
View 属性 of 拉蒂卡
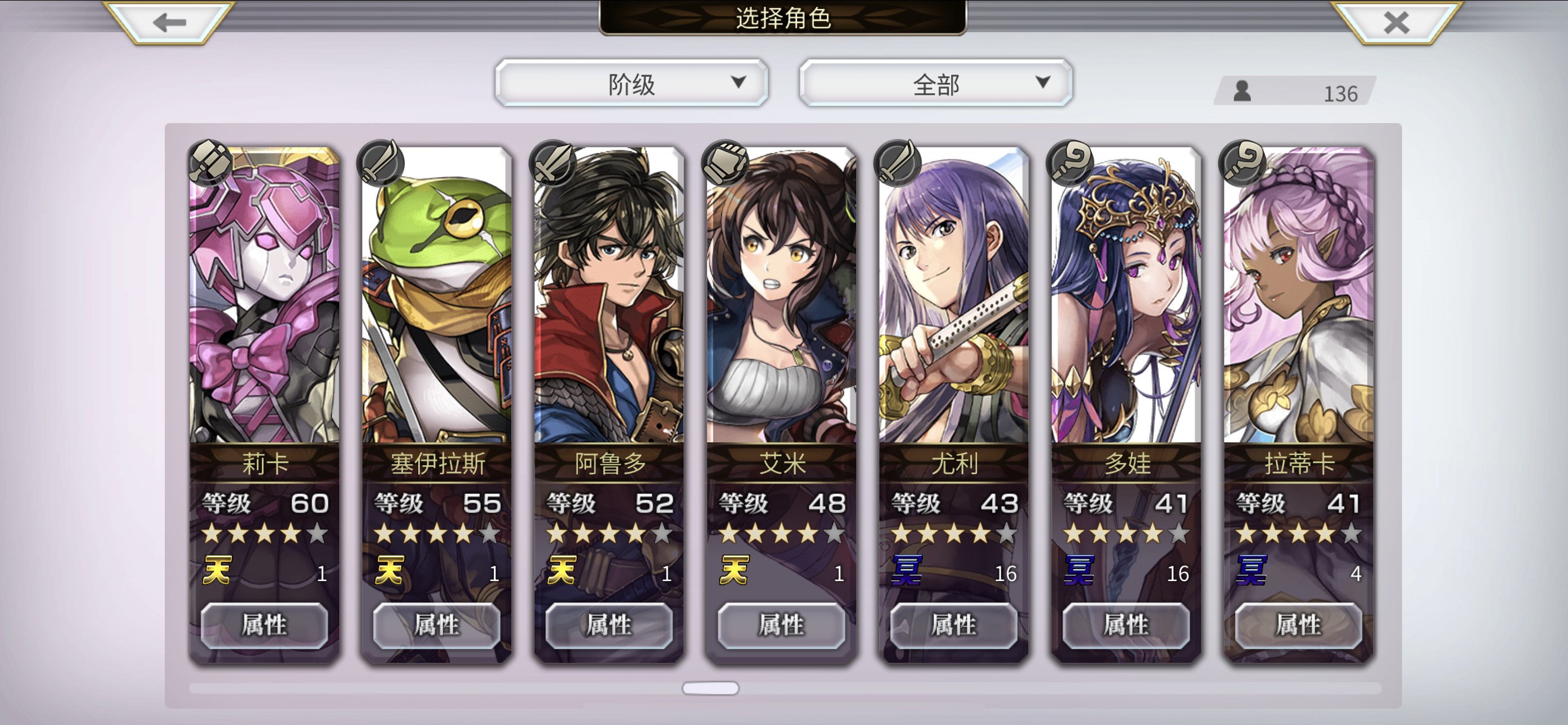point(1298,625)
